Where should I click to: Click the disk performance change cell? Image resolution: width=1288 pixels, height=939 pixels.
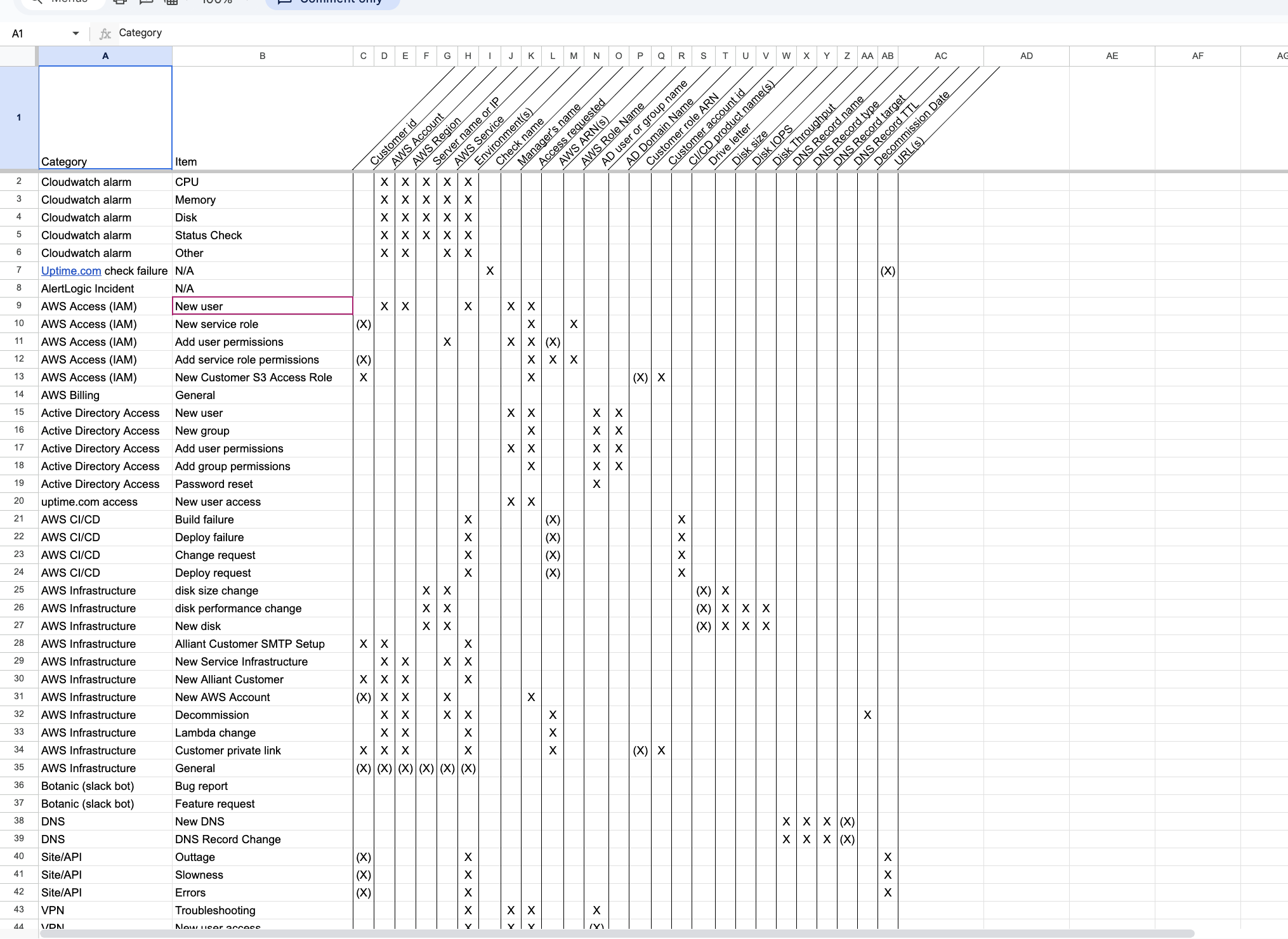pyautogui.click(x=263, y=608)
